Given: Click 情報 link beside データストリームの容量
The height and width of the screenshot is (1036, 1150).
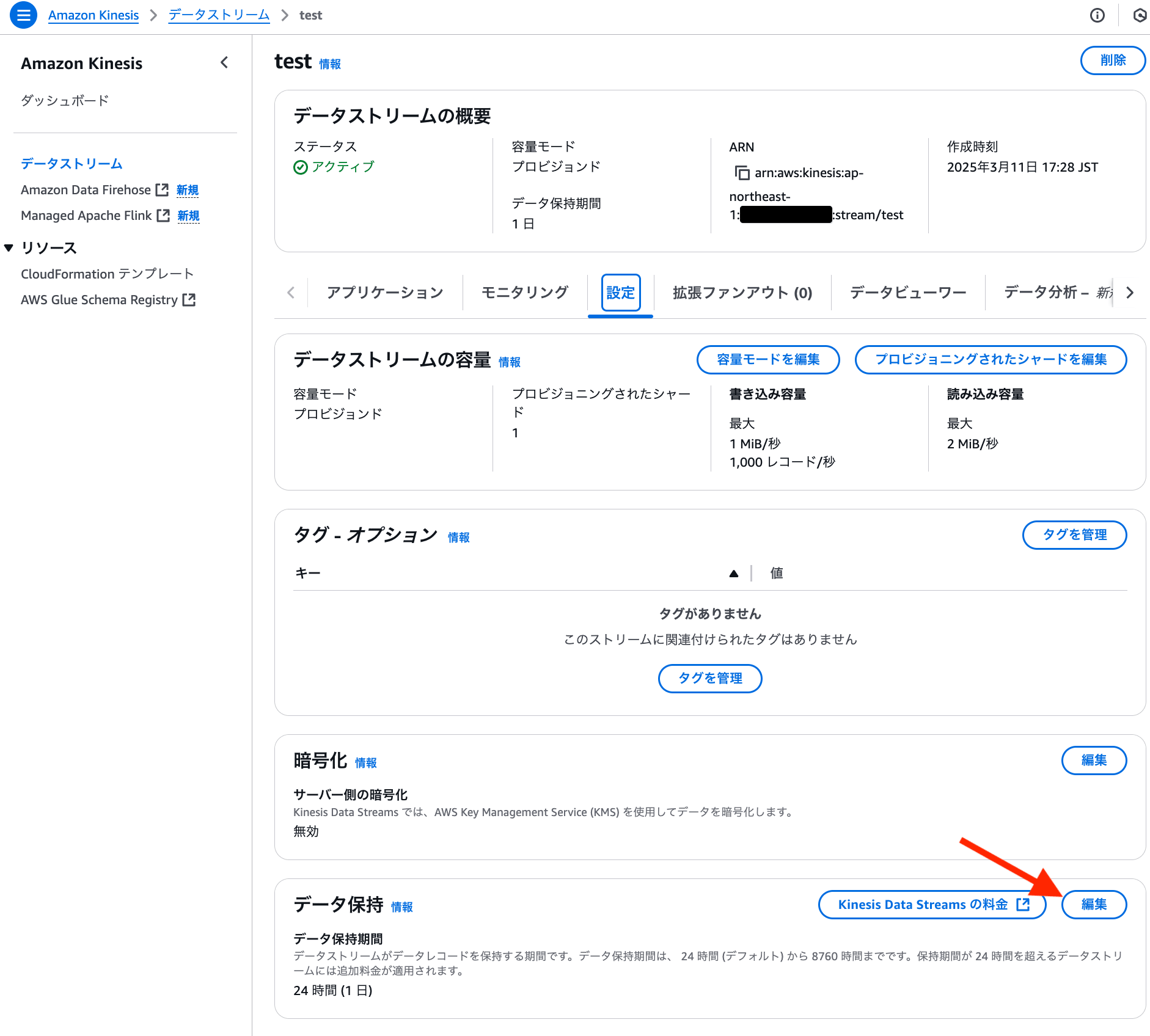Looking at the screenshot, I should coord(510,362).
